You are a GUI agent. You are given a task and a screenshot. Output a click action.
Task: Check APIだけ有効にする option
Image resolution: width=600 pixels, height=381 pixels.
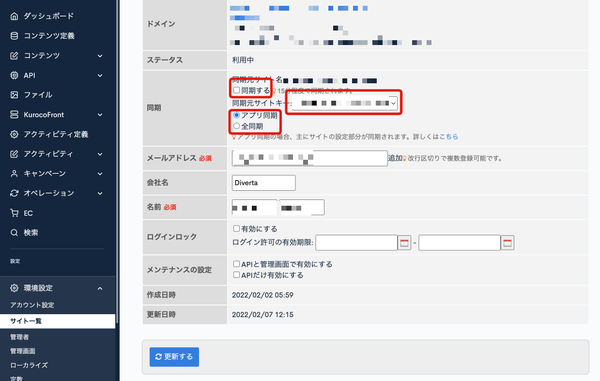coord(236,275)
